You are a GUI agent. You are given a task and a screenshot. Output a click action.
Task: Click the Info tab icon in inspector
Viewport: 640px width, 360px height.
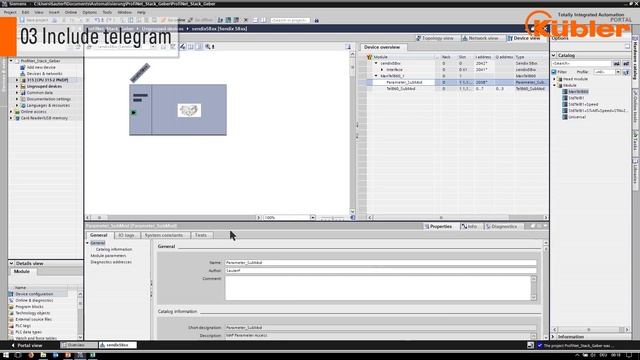pyautogui.click(x=464, y=226)
